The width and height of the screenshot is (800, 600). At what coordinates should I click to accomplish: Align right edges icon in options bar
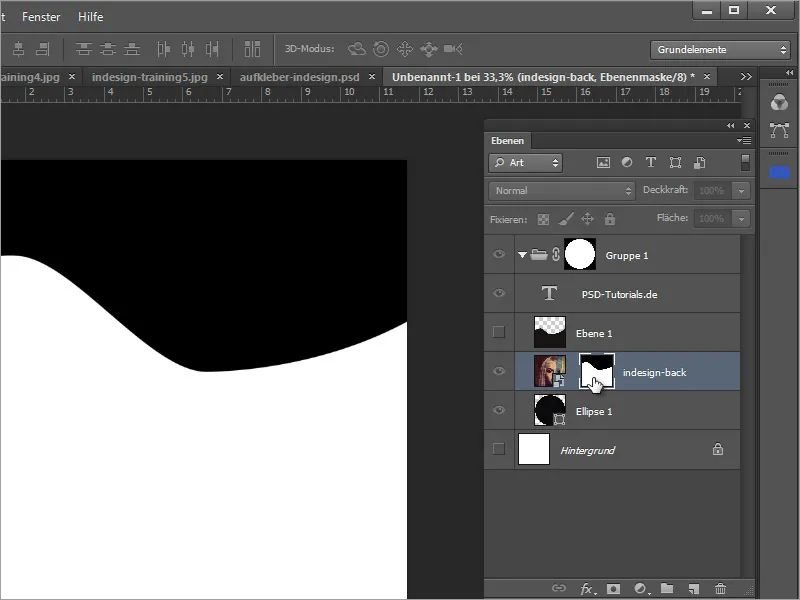coord(43,49)
